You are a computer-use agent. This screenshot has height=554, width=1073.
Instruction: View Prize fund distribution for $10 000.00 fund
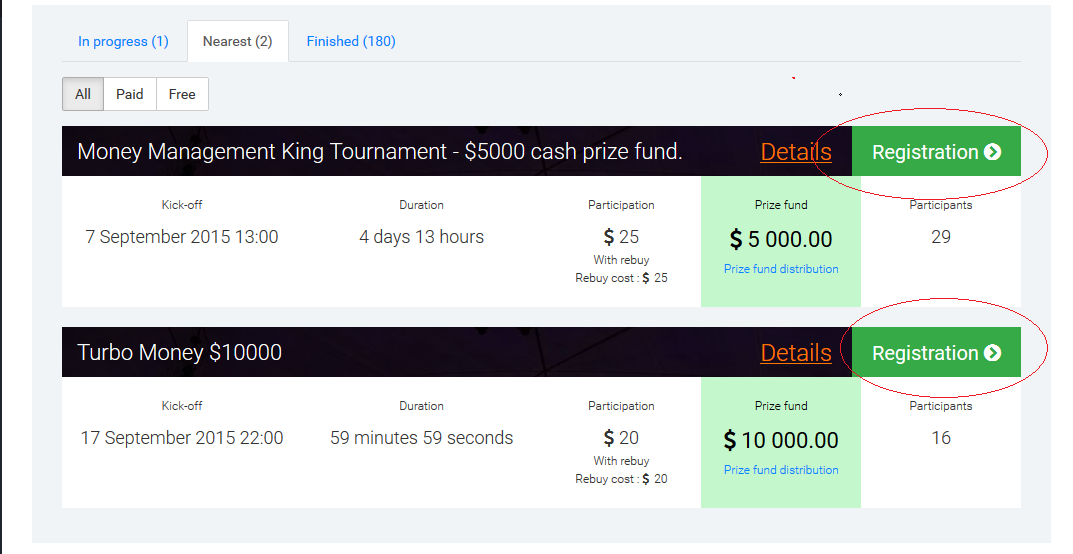(781, 470)
